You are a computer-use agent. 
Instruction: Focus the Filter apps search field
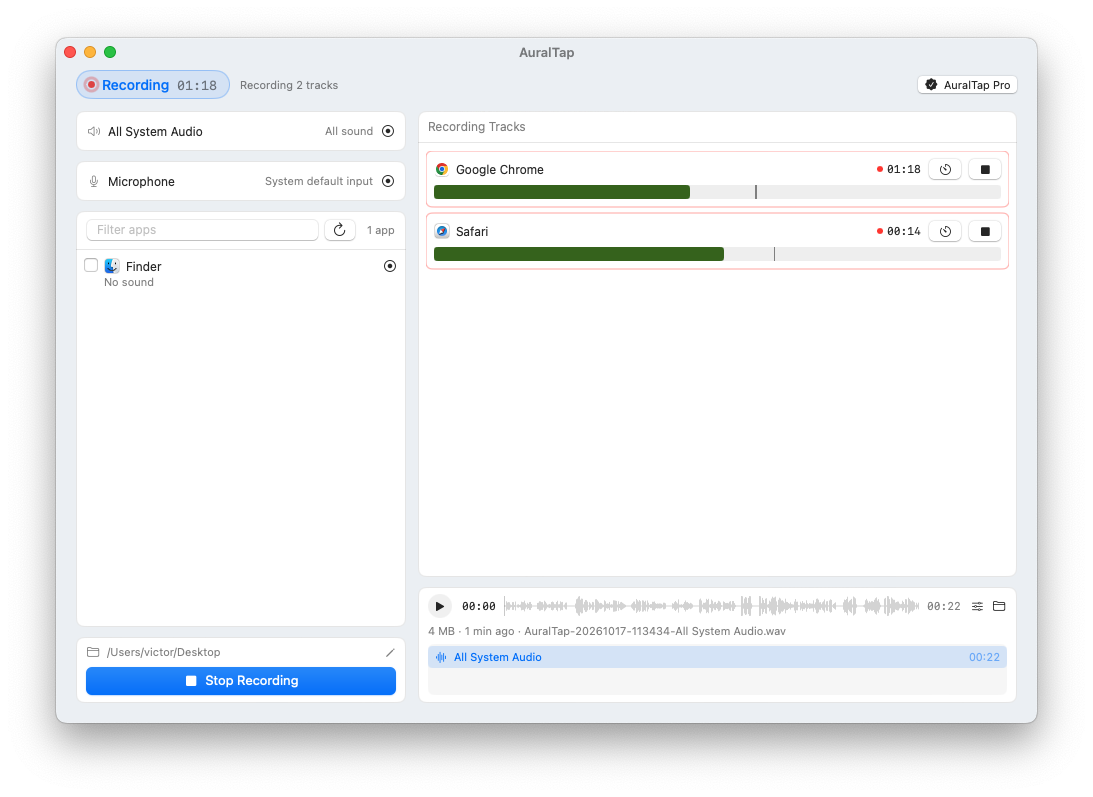click(x=202, y=230)
